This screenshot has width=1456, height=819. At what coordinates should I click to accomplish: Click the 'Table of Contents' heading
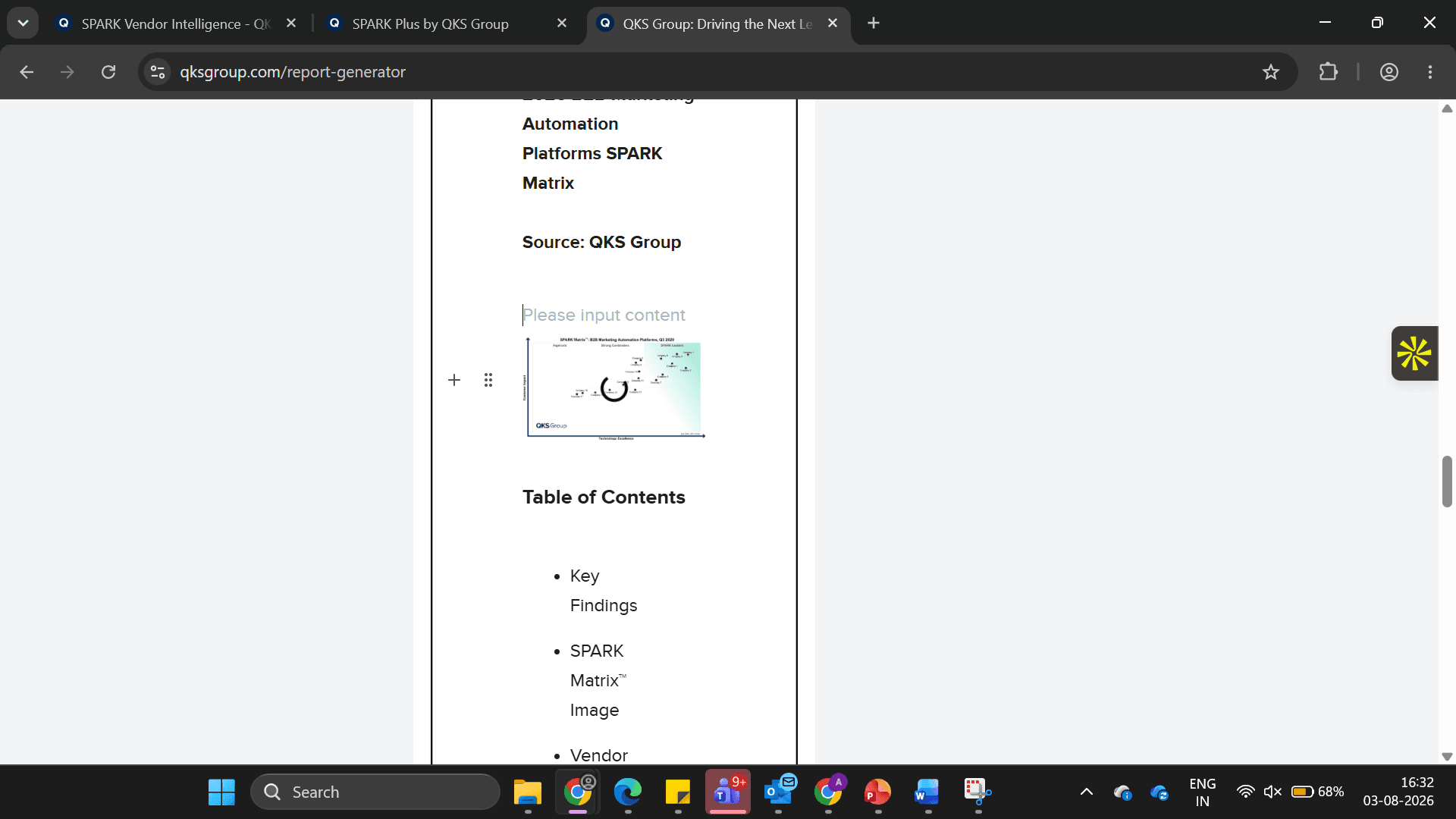[604, 497]
